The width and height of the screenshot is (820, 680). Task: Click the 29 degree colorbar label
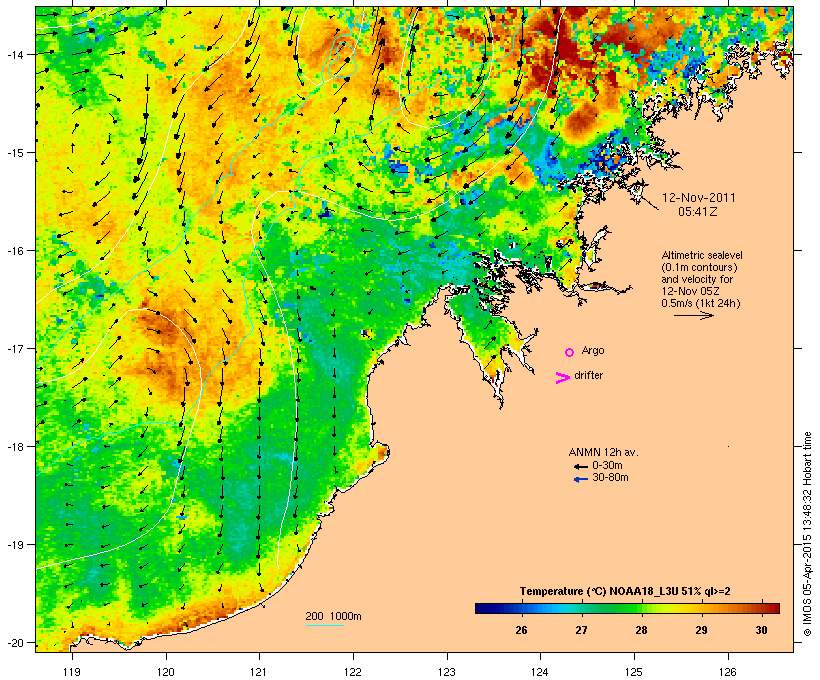702,630
